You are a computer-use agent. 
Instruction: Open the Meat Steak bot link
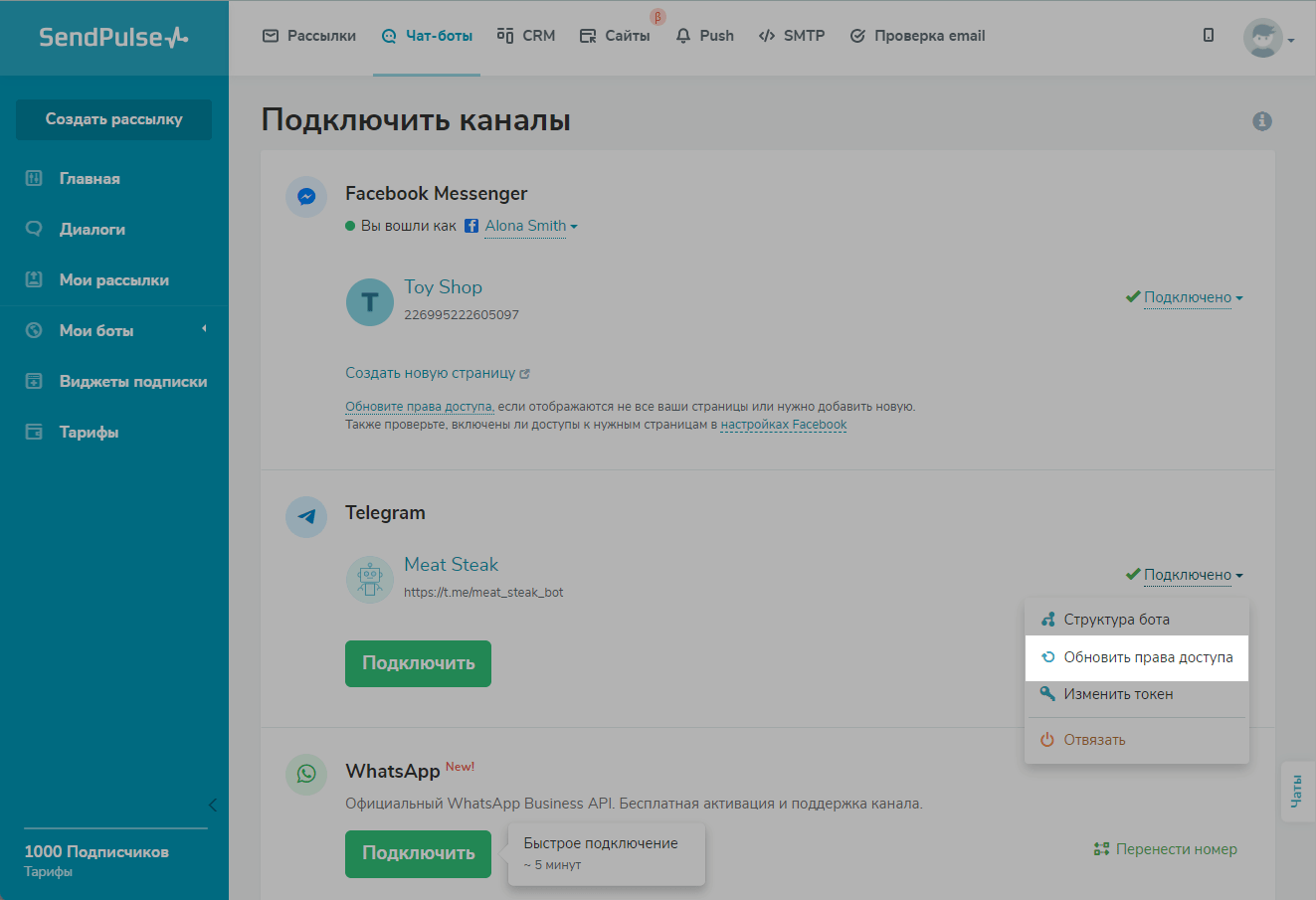(451, 565)
